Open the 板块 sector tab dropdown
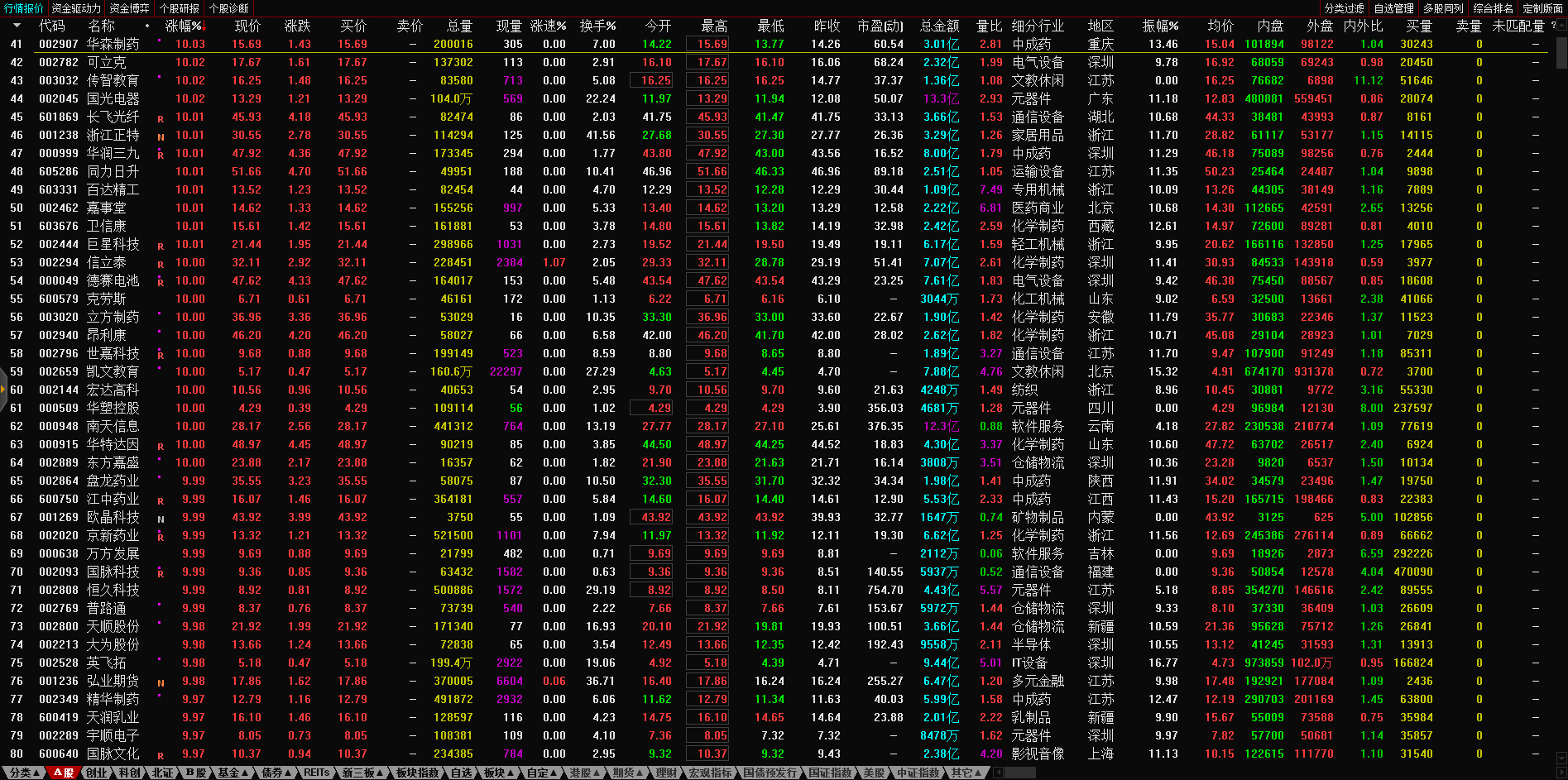This screenshot has height=780, width=1568. click(x=498, y=773)
